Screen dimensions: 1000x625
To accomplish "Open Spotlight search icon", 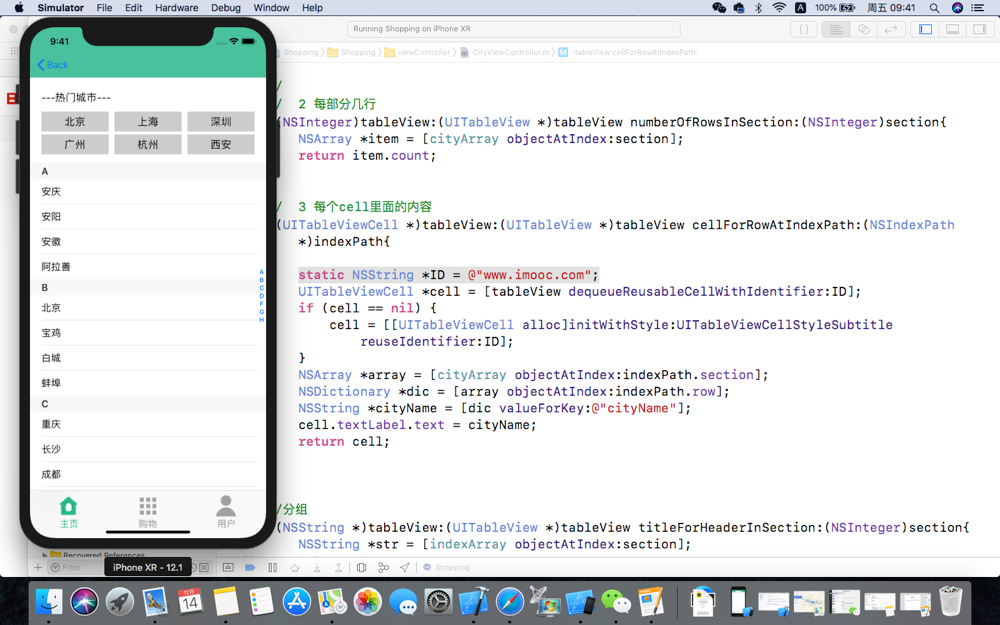I will coord(934,8).
